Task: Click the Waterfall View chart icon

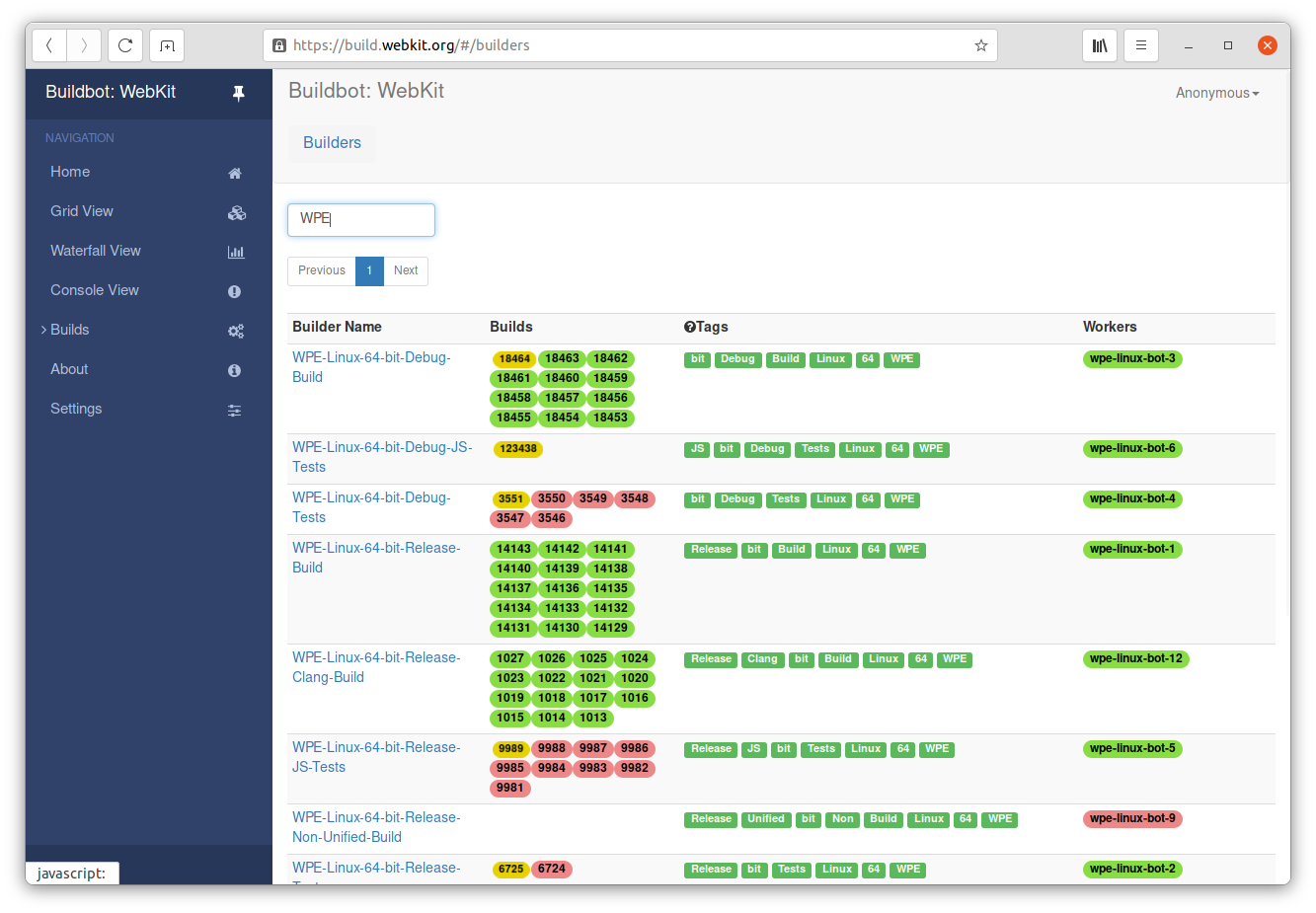Action: click(x=236, y=252)
